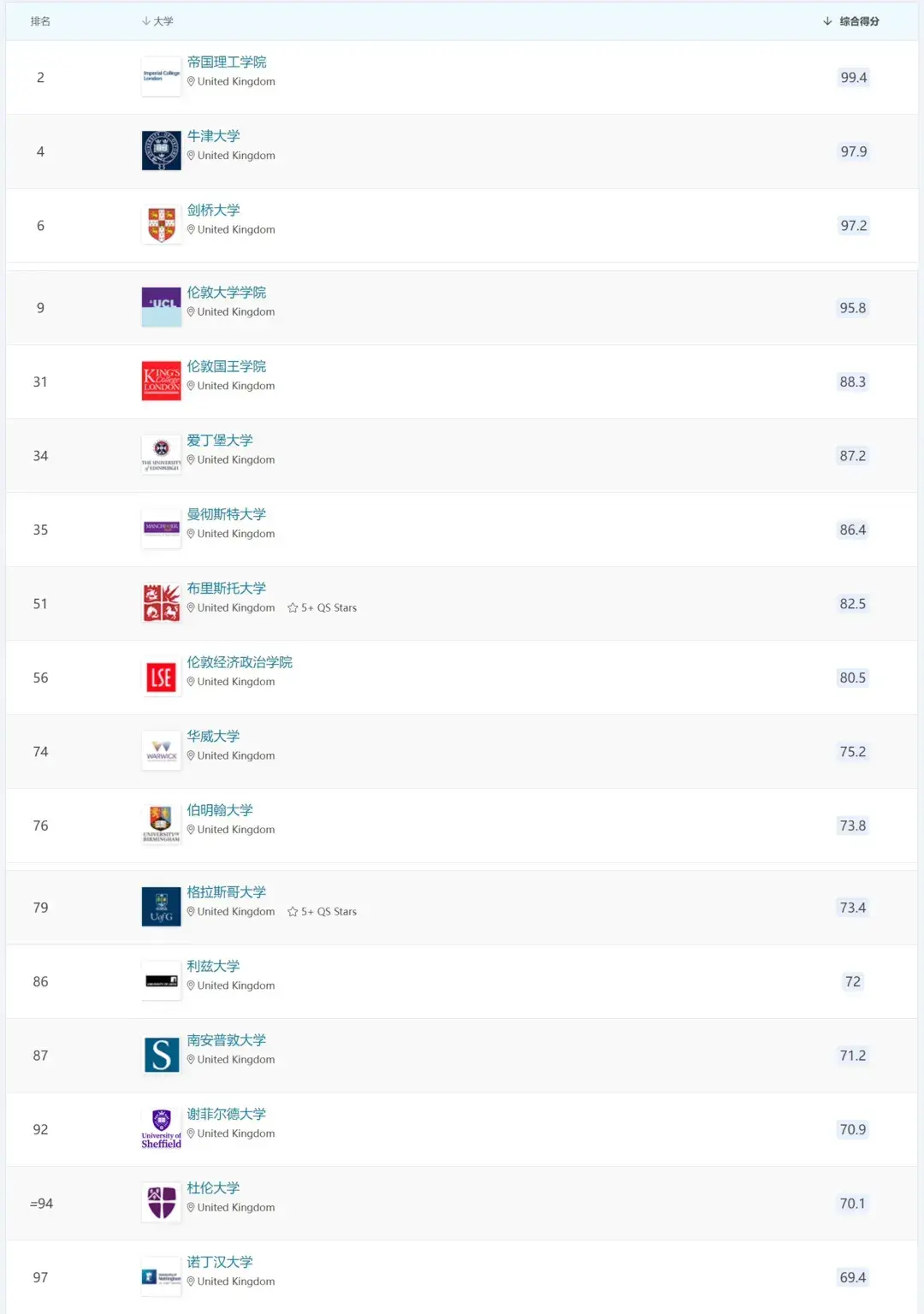The height and width of the screenshot is (1314, 924).
Task: Click the Southampton blue S logo
Action: point(161,1055)
